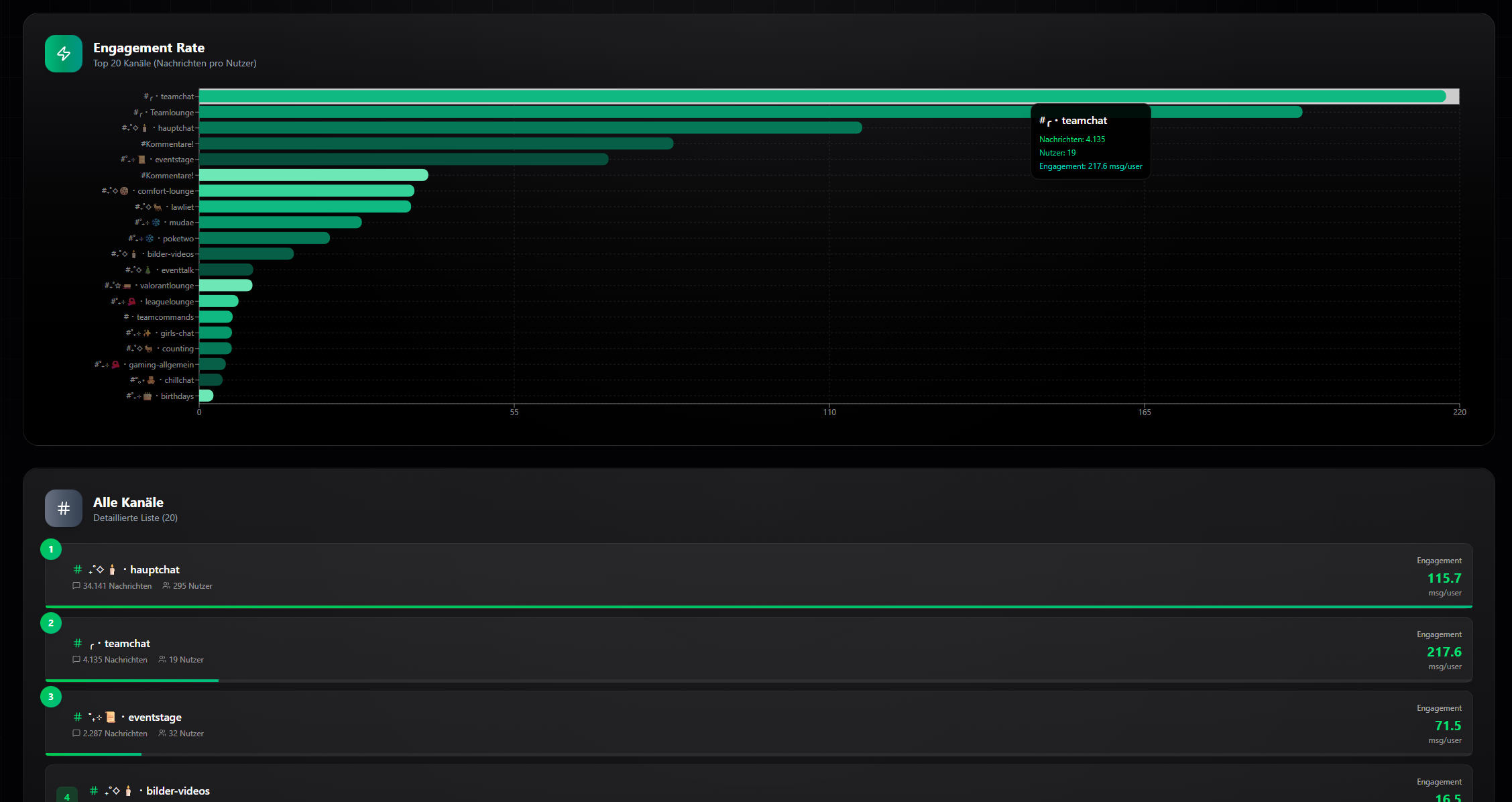Click message bubble icon beside 34.141 Nachrichten
Viewport: 1512px width, 802px height.
(x=76, y=586)
